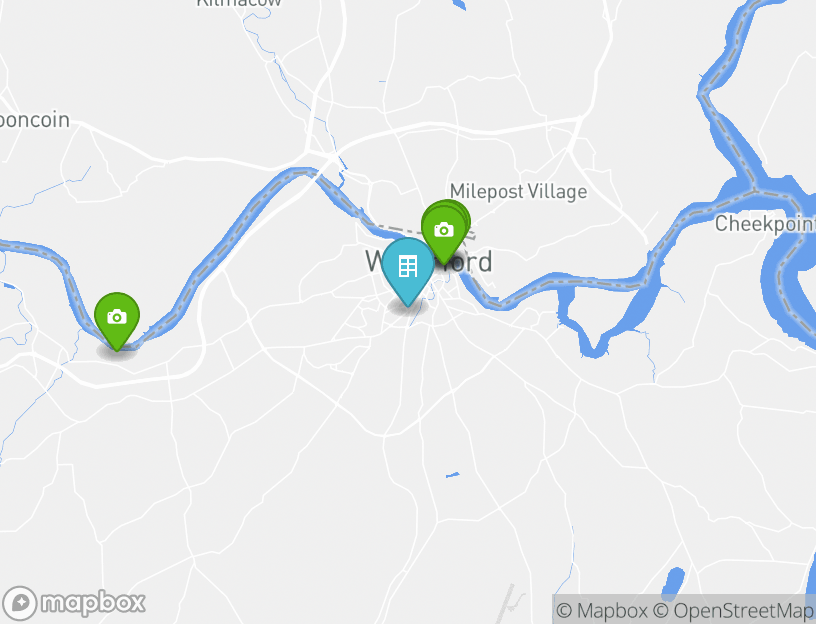Select the green camera marker on the western river bend
The height and width of the screenshot is (624, 816).
click(x=117, y=317)
